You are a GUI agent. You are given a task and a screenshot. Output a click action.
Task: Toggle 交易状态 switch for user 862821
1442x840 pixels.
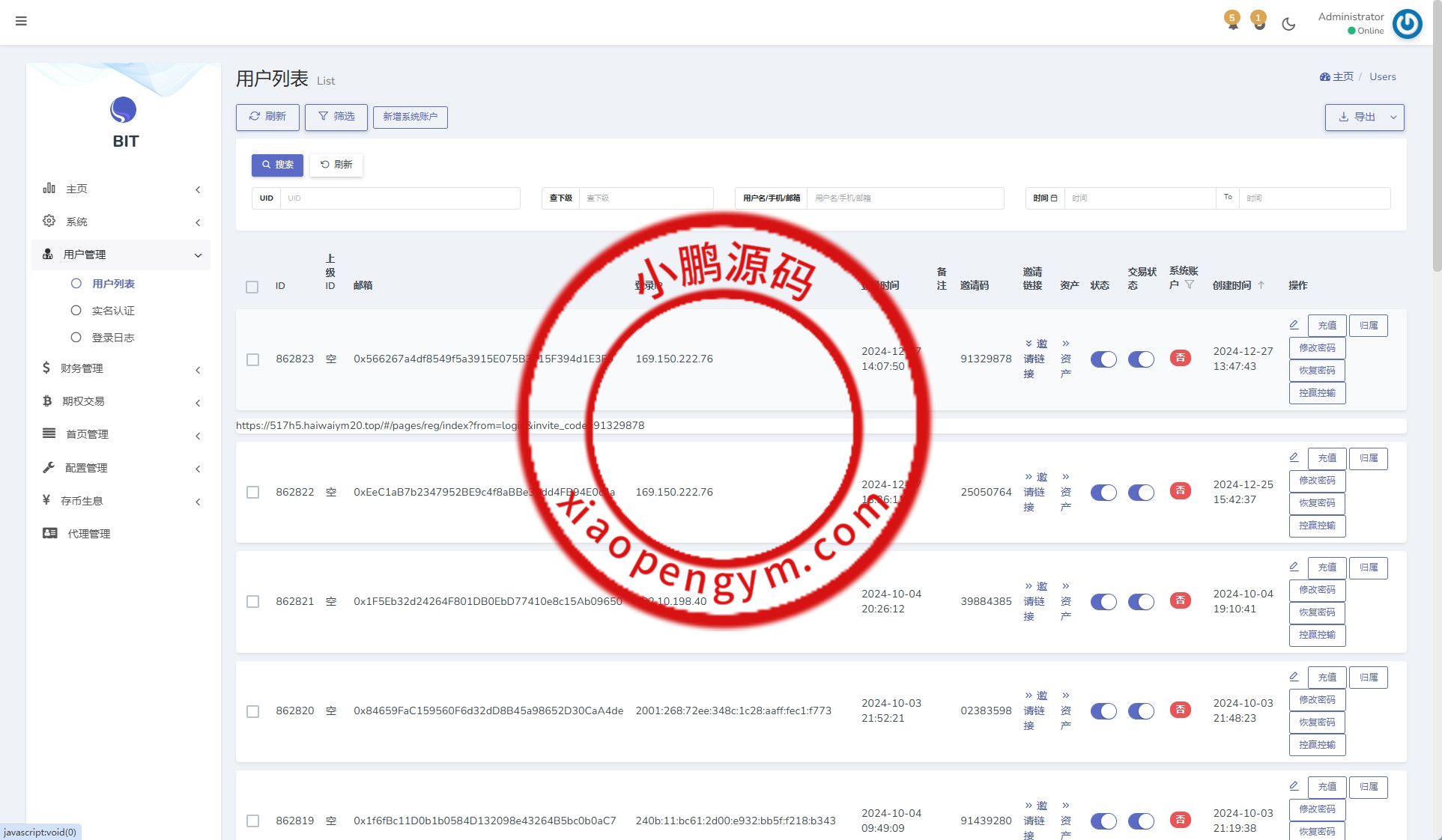tap(1141, 602)
